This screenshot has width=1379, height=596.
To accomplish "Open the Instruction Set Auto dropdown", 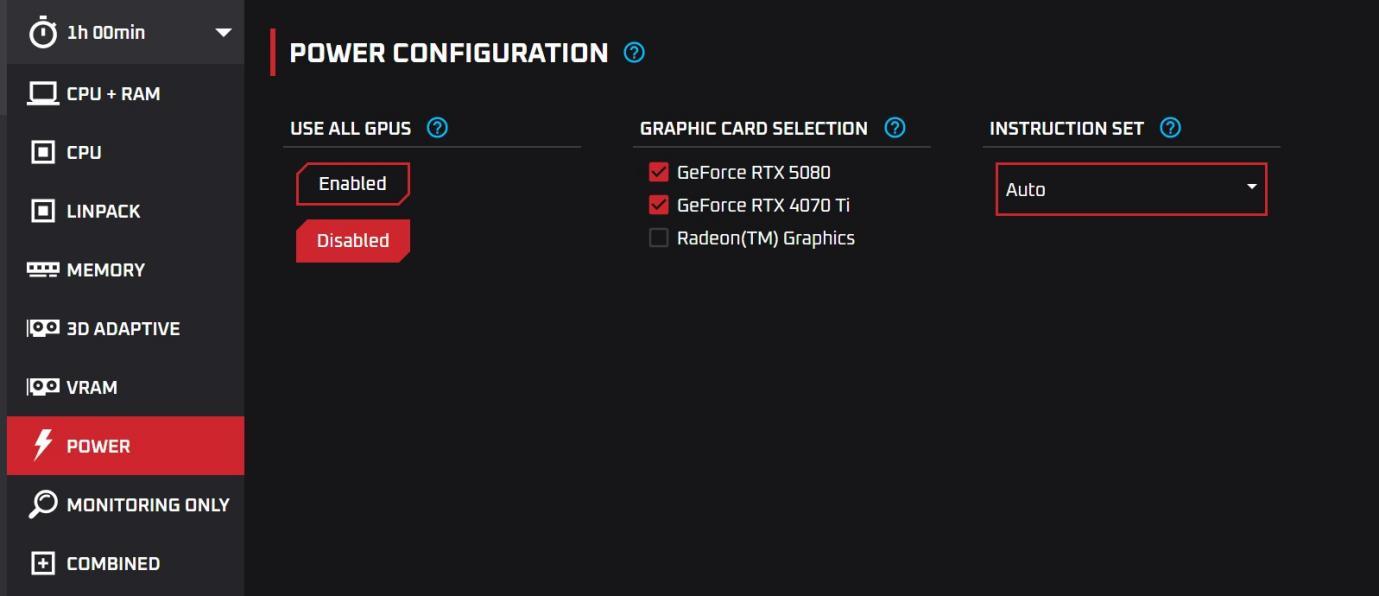I will pyautogui.click(x=1130, y=189).
